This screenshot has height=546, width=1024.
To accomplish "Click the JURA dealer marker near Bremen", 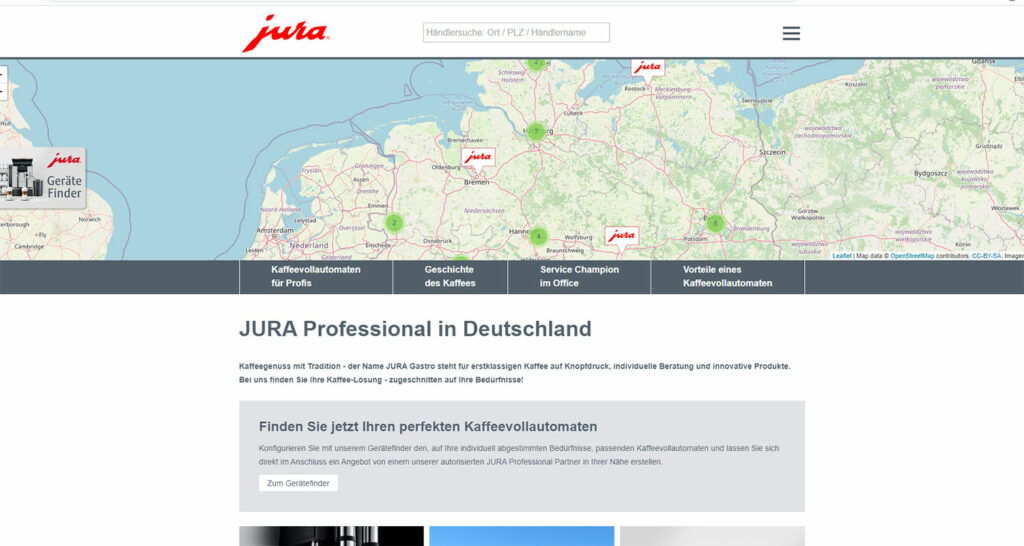I will coord(478,157).
